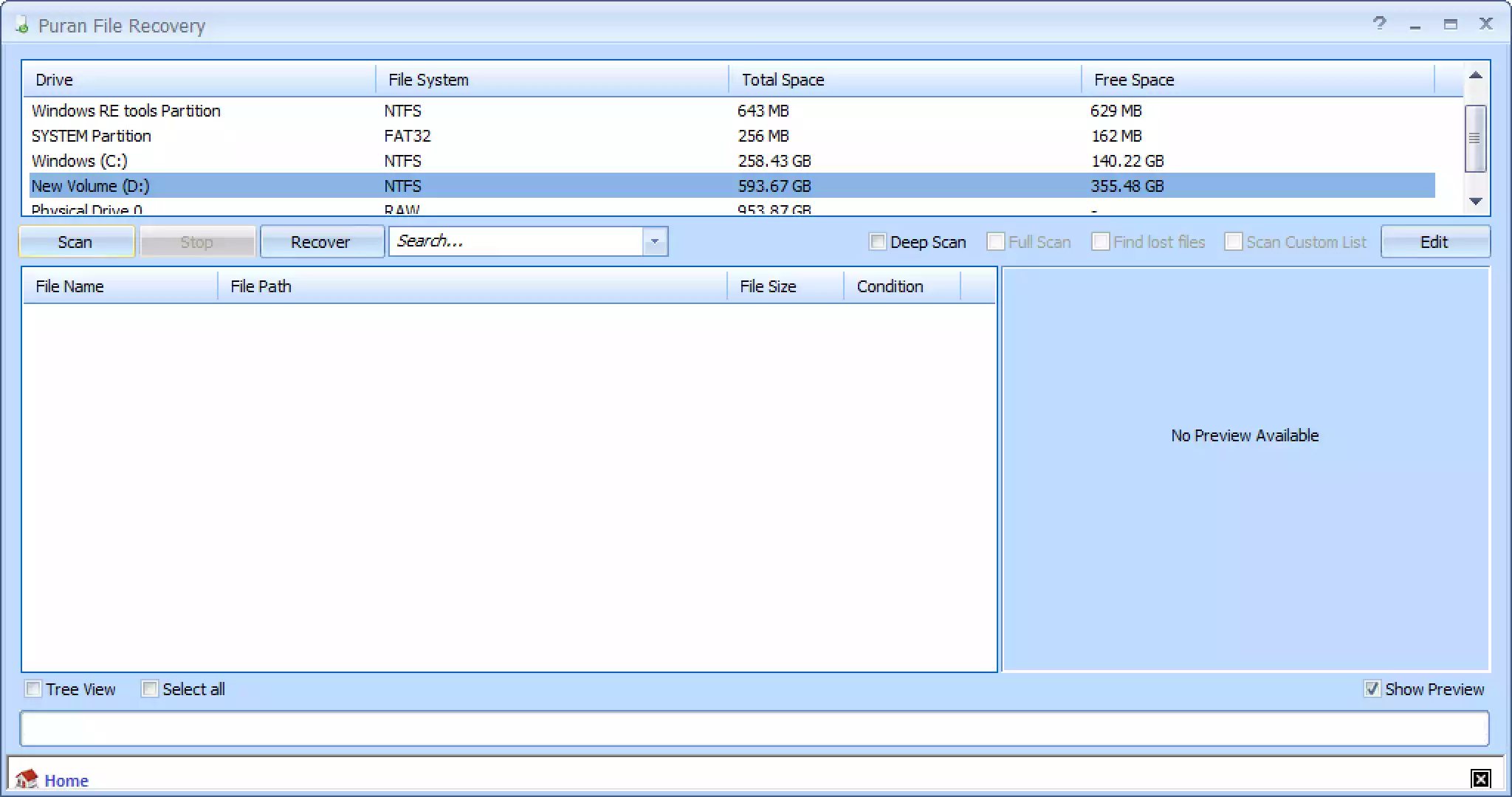Open the search dropdown arrow
Image resolution: width=1512 pixels, height=797 pixels.
(654, 241)
